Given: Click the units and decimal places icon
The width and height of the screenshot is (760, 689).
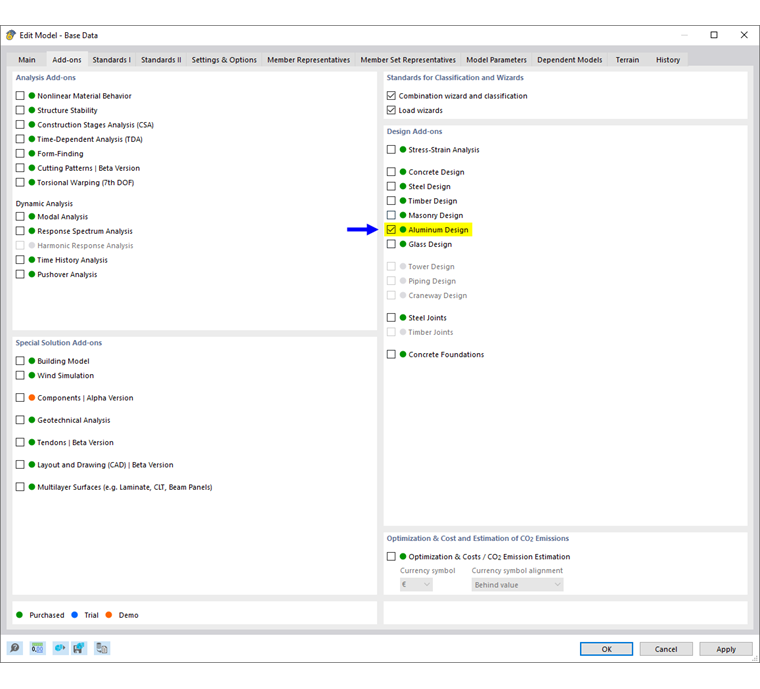Looking at the screenshot, I should point(37,648).
